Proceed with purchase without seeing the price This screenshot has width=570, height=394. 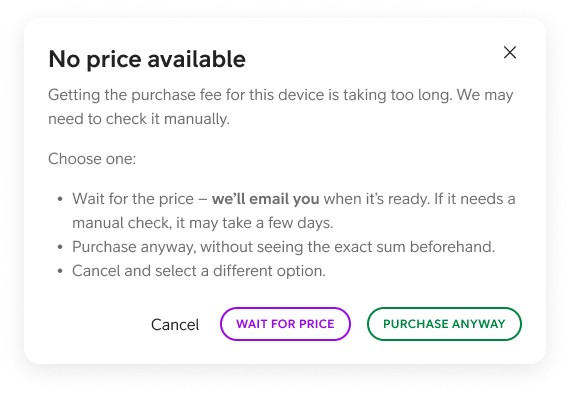444,324
